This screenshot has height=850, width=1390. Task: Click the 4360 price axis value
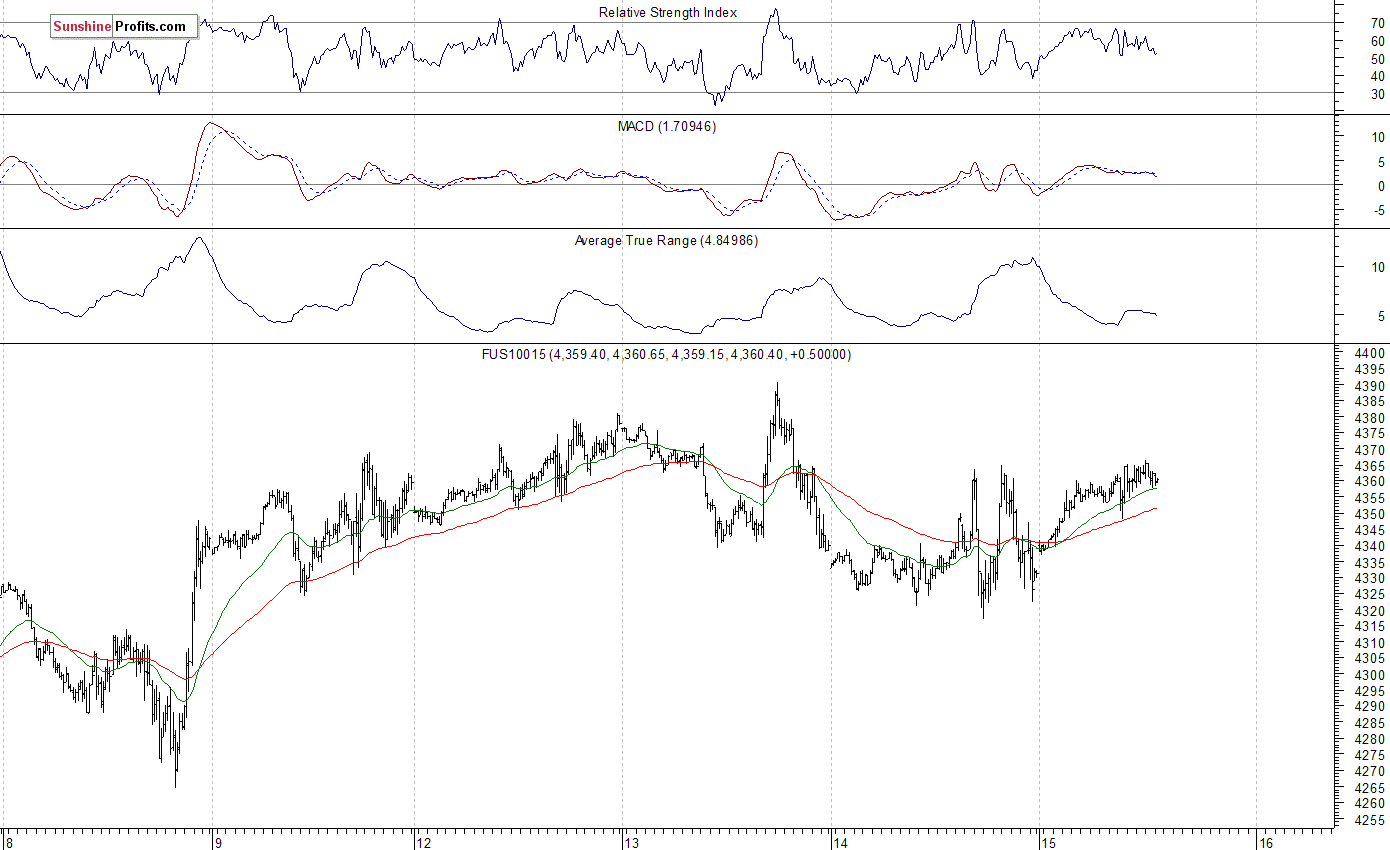click(x=1371, y=481)
